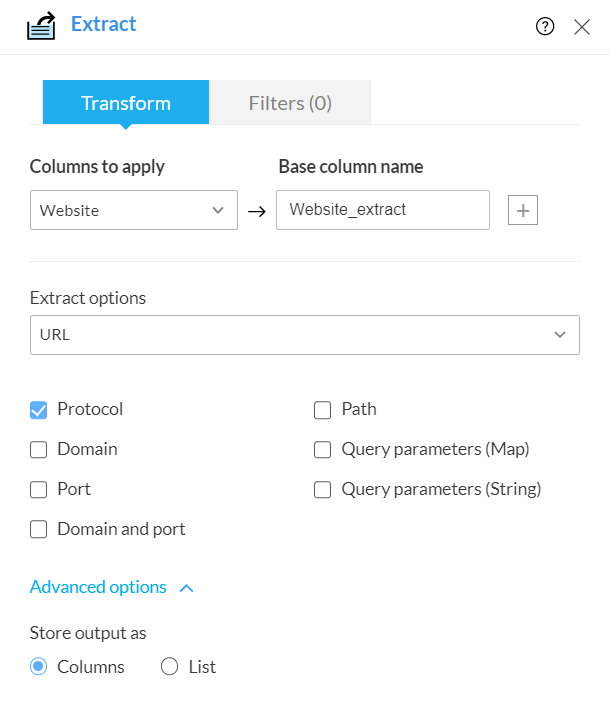Open the Filters (0) tab

click(x=290, y=103)
